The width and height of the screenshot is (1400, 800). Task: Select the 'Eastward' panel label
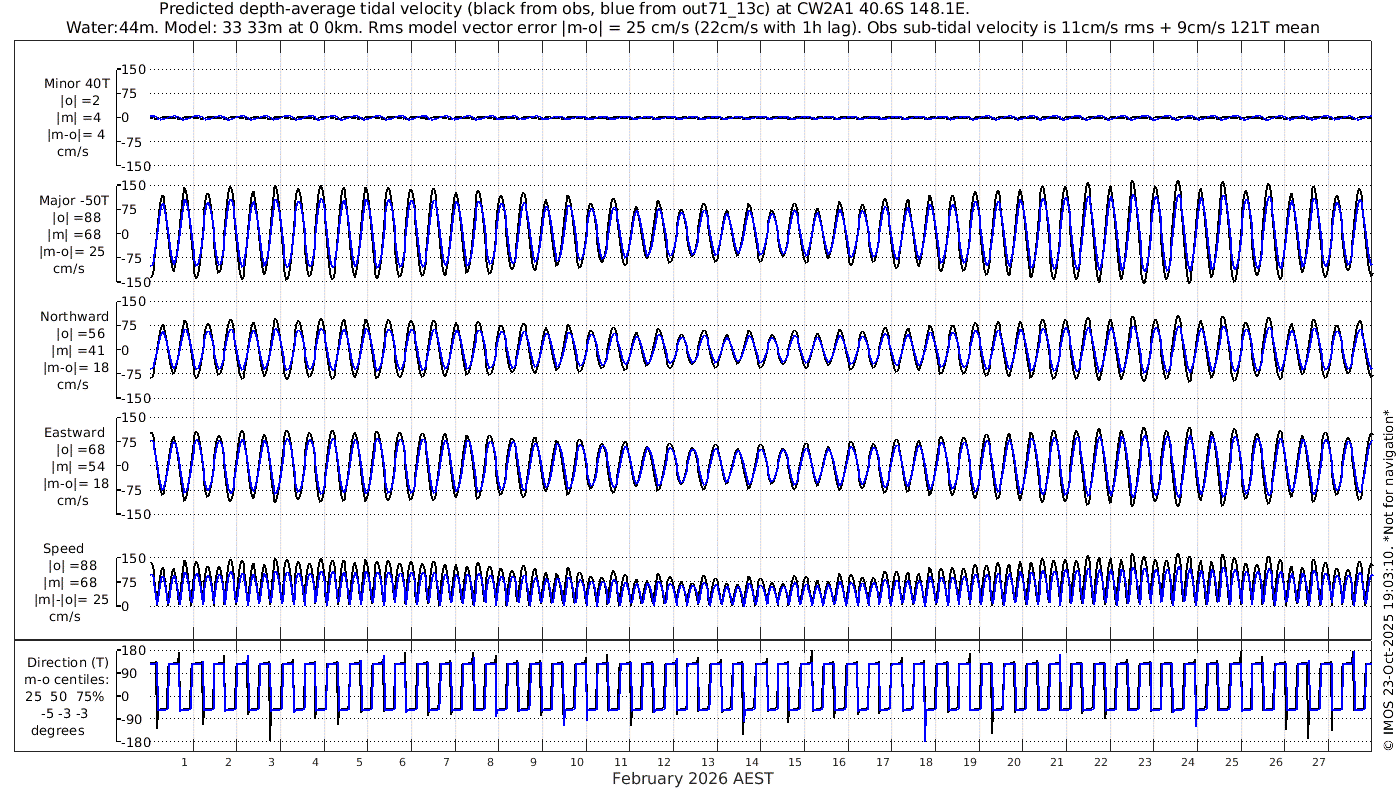click(x=75, y=433)
